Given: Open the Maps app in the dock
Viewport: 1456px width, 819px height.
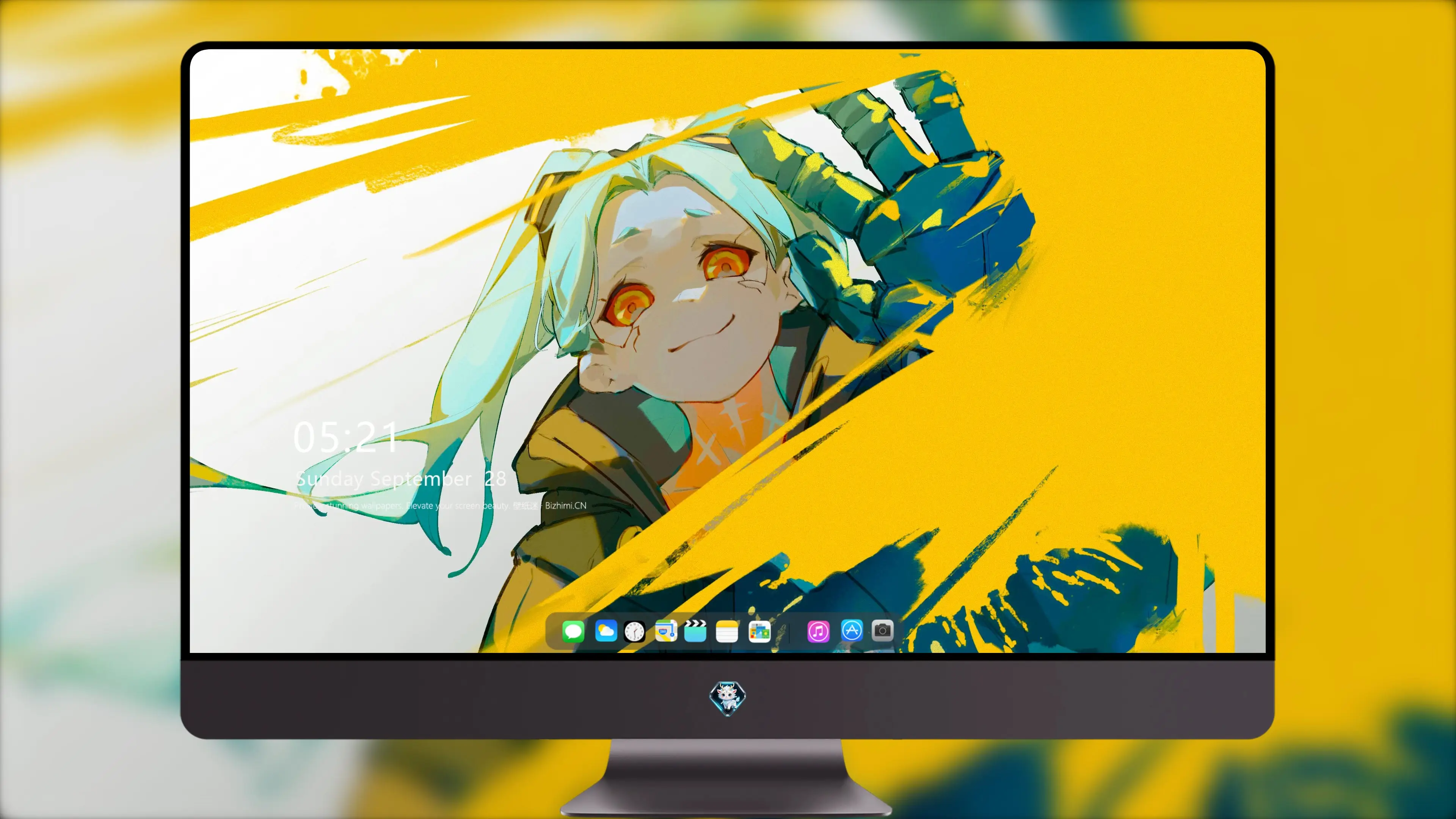Looking at the screenshot, I should [666, 631].
